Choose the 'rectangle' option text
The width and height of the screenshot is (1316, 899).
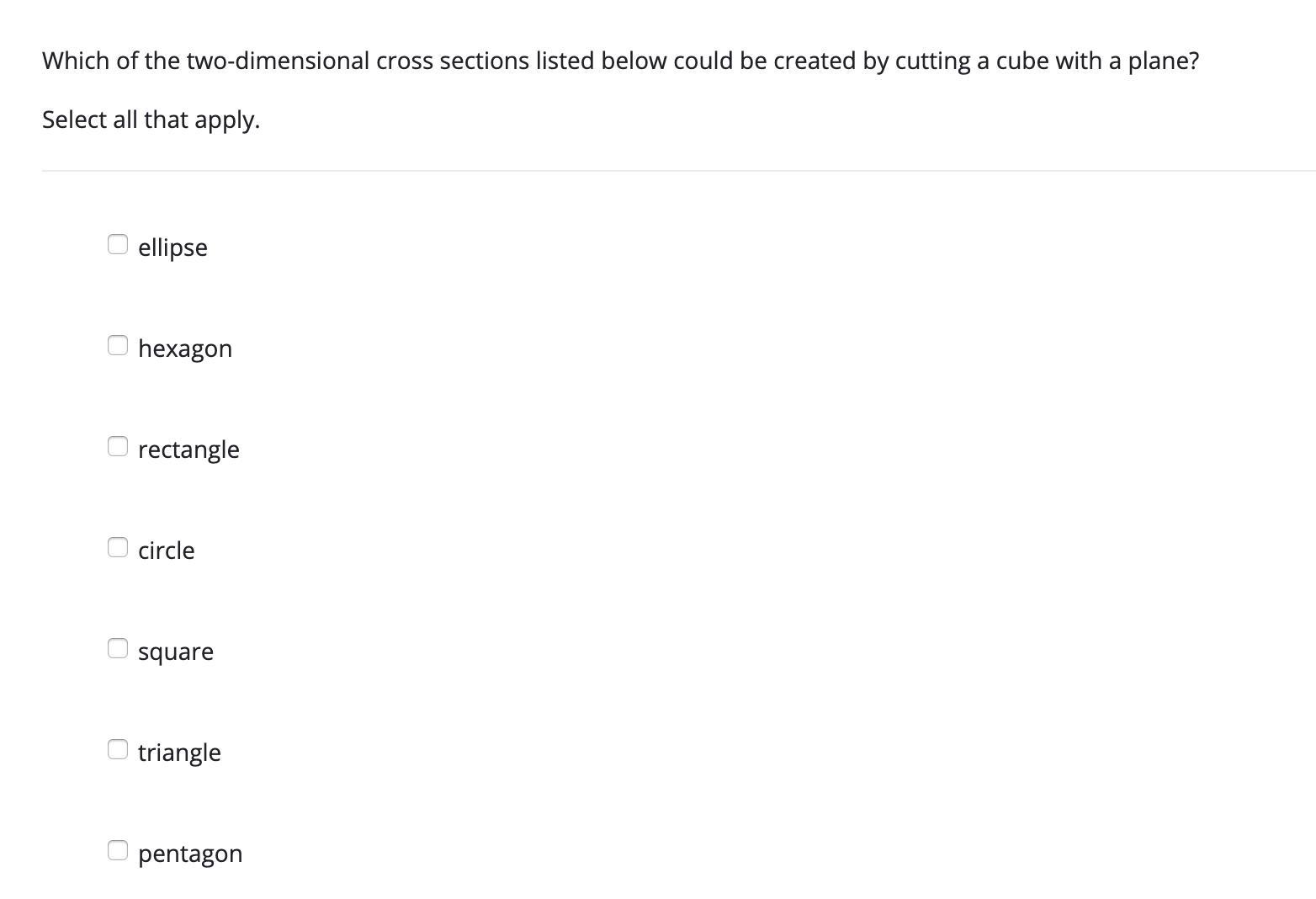point(188,449)
